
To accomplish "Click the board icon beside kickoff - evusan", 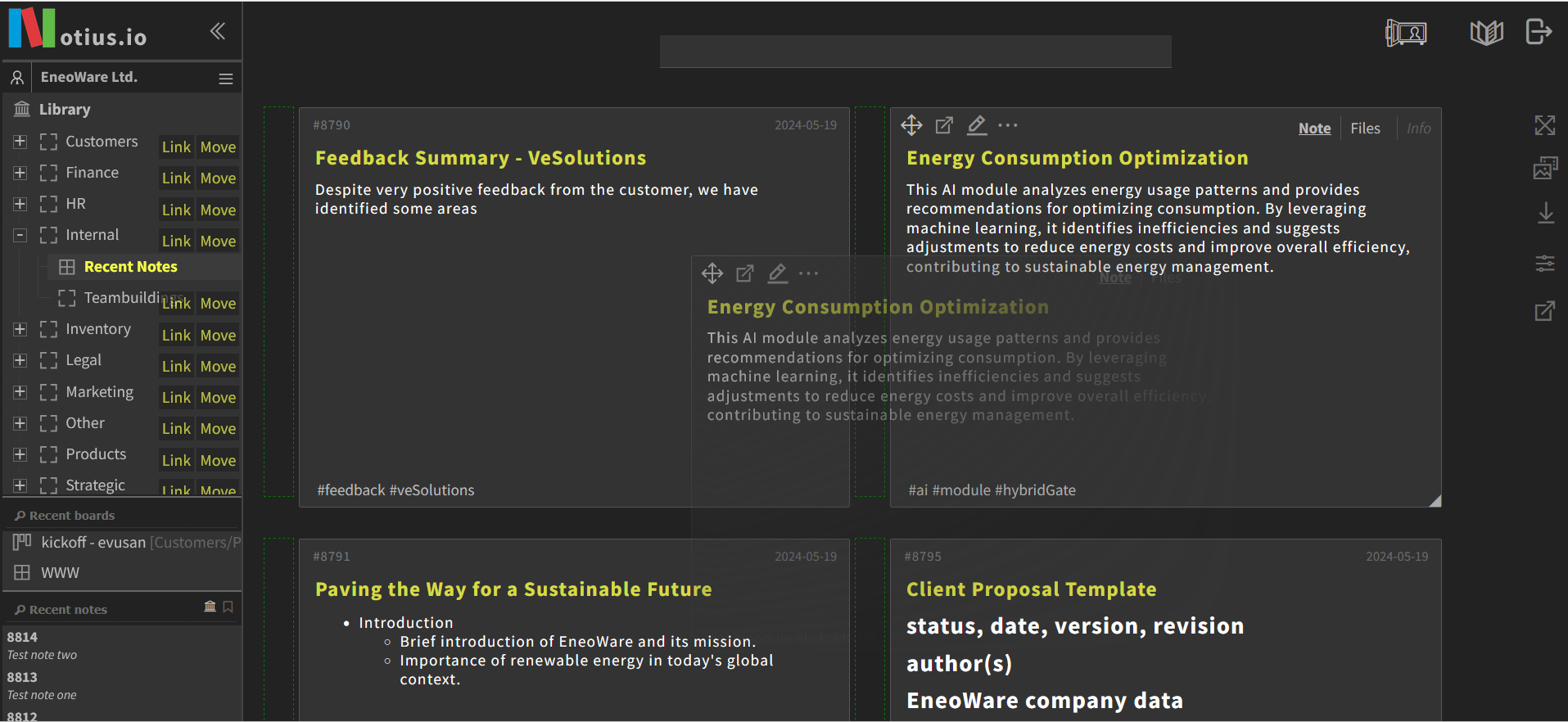I will pyautogui.click(x=22, y=542).
